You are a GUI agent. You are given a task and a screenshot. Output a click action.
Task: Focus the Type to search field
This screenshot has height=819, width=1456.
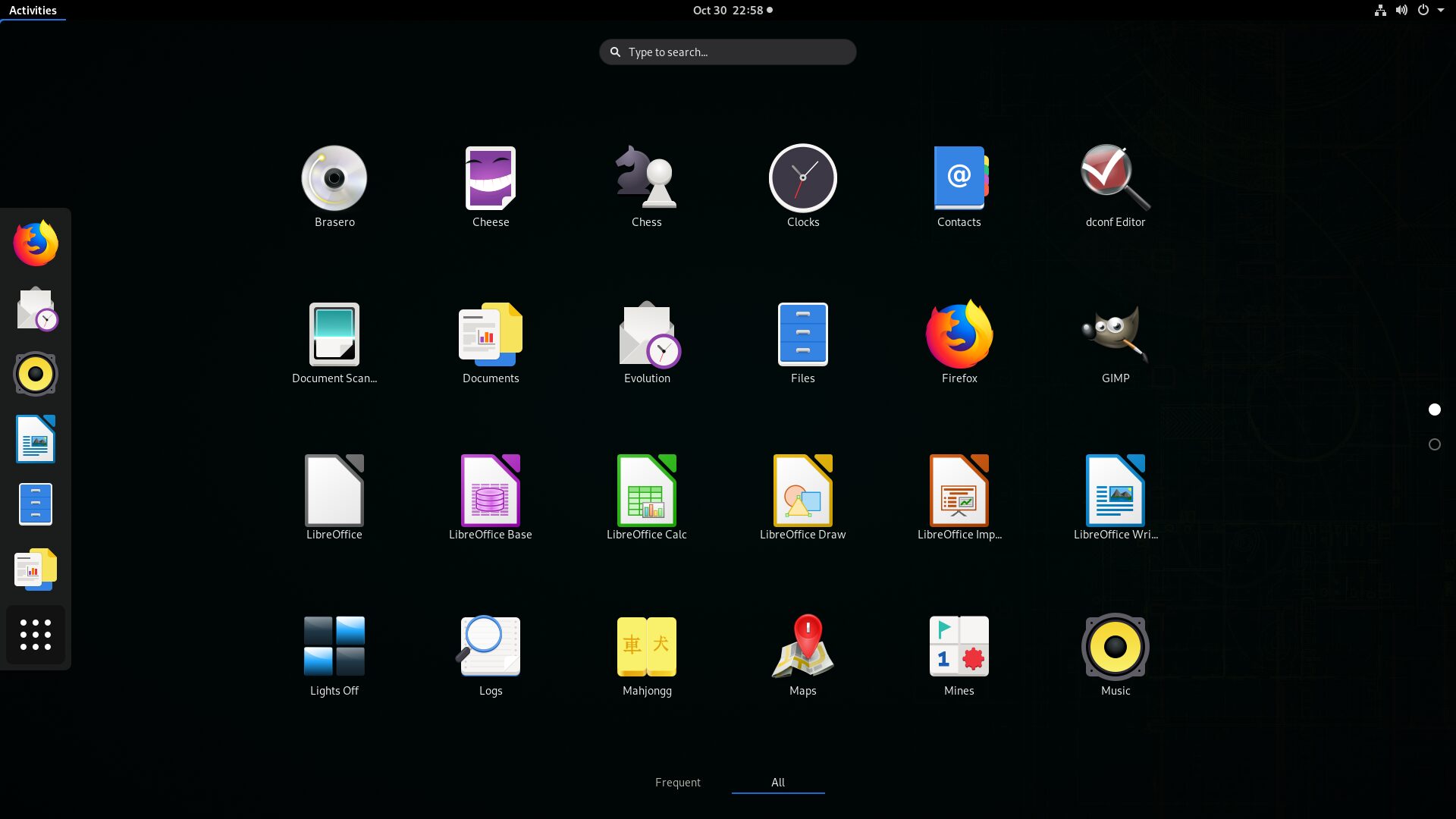tap(728, 52)
